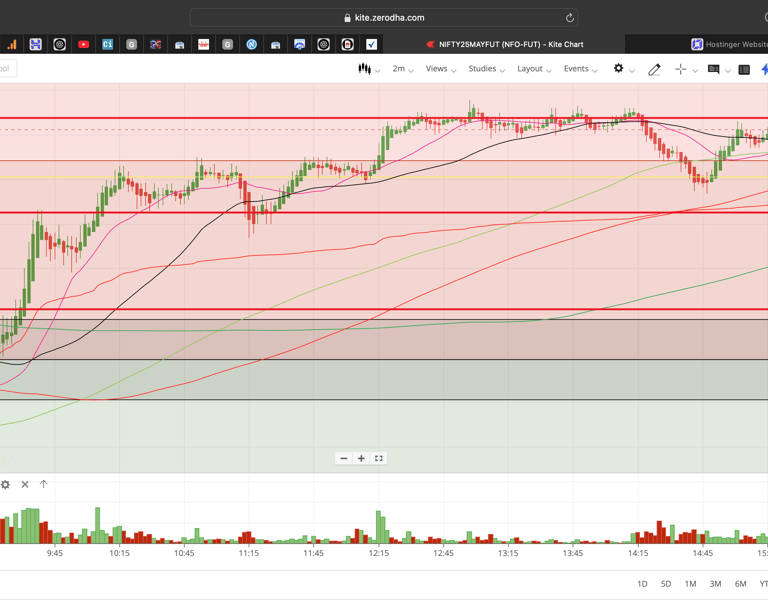Select the 5D range
This screenshot has height=600, width=768.
[666, 584]
